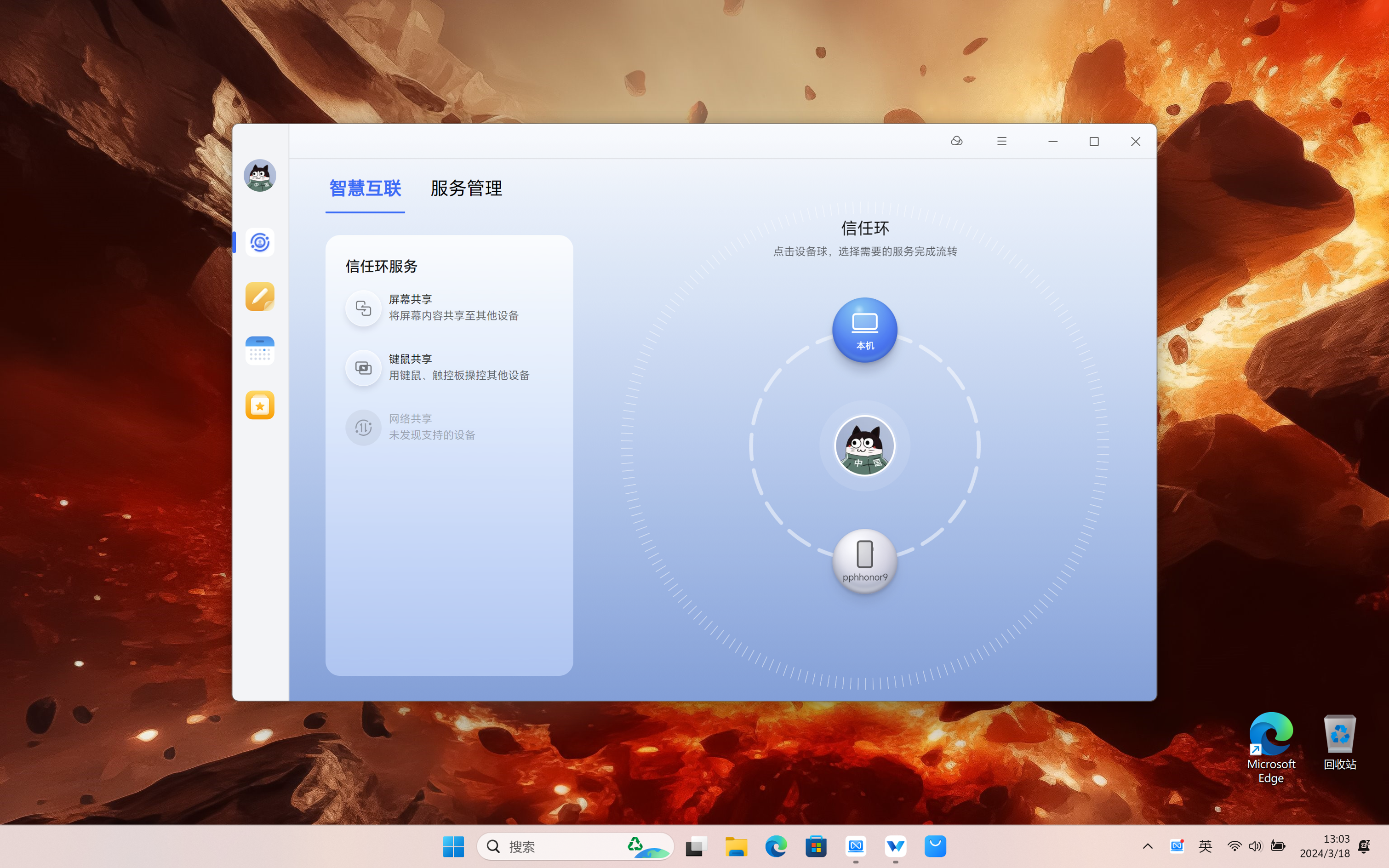Click the profile avatar in top-left sidebar
1389x868 pixels.
coord(260,175)
